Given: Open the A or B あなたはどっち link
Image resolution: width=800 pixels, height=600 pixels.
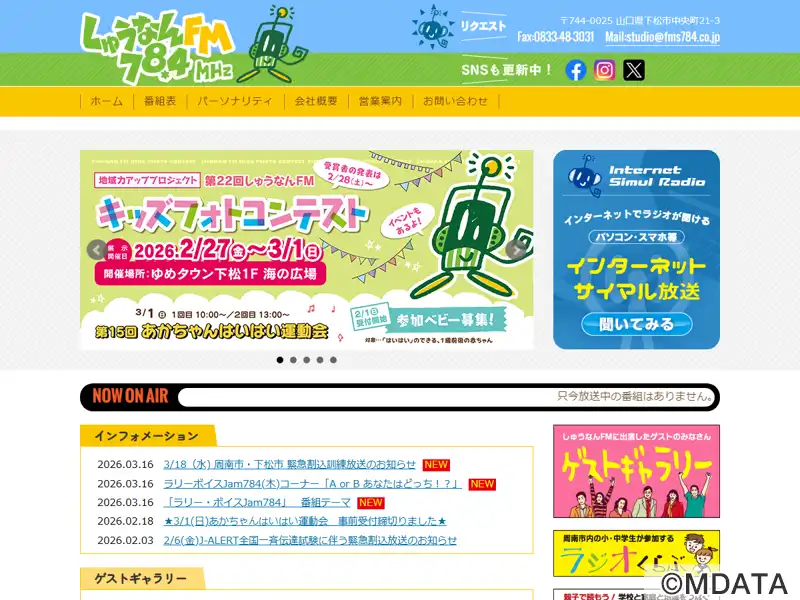Looking at the screenshot, I should click(x=312, y=484).
